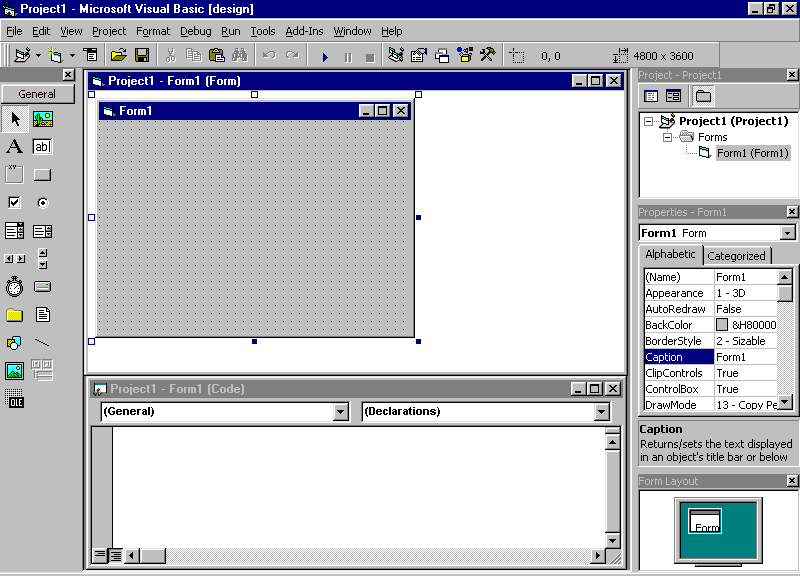Open Form Layout Window from toolbar
800x576 pixels.
pos(442,55)
